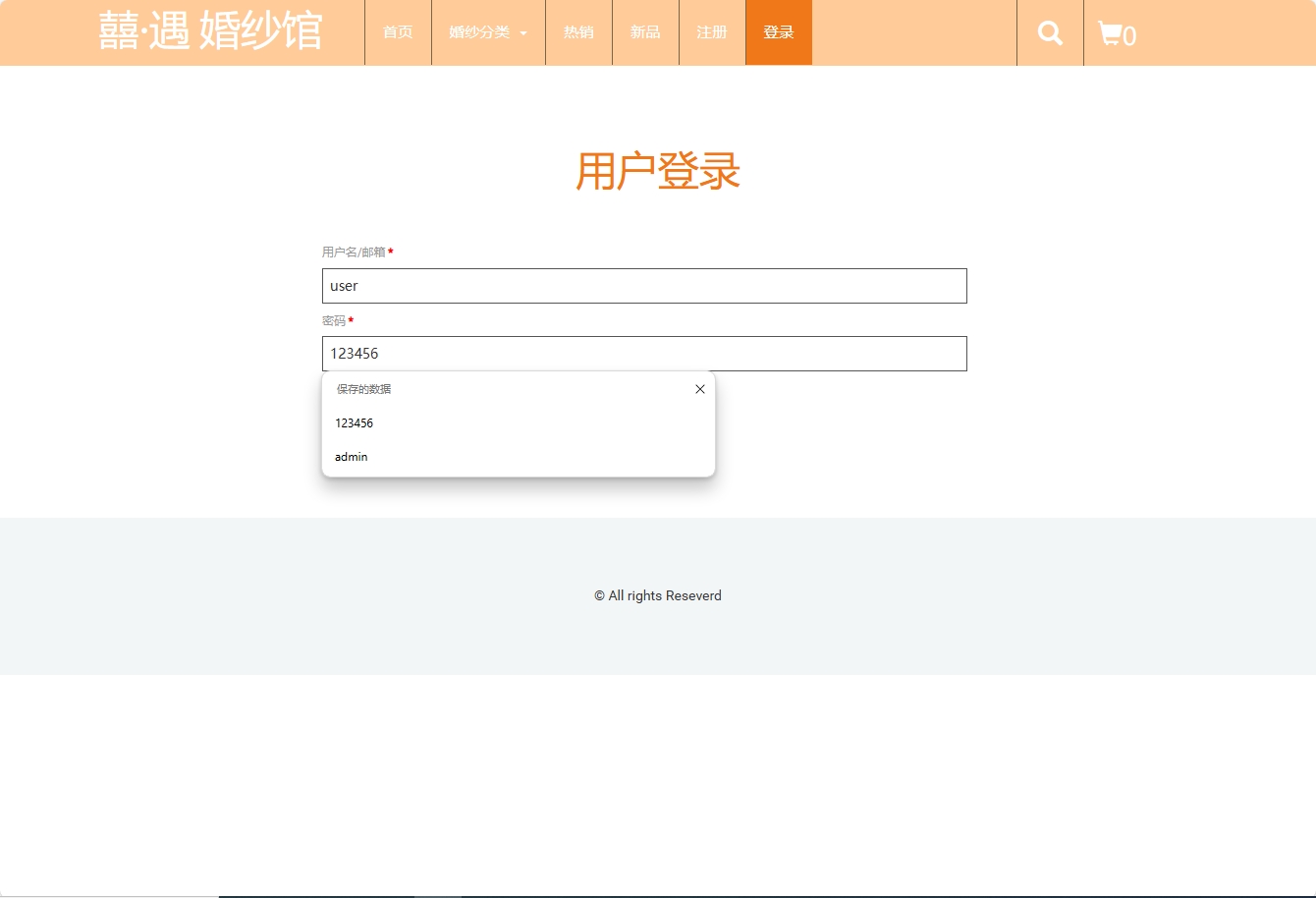
Task: Switch to the 注册 page
Action: click(711, 31)
